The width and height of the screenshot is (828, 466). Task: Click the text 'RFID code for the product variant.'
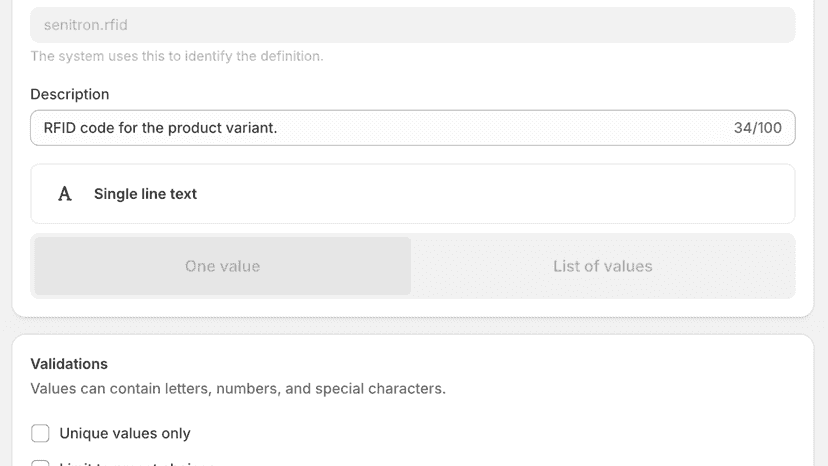pyautogui.click(x=160, y=128)
